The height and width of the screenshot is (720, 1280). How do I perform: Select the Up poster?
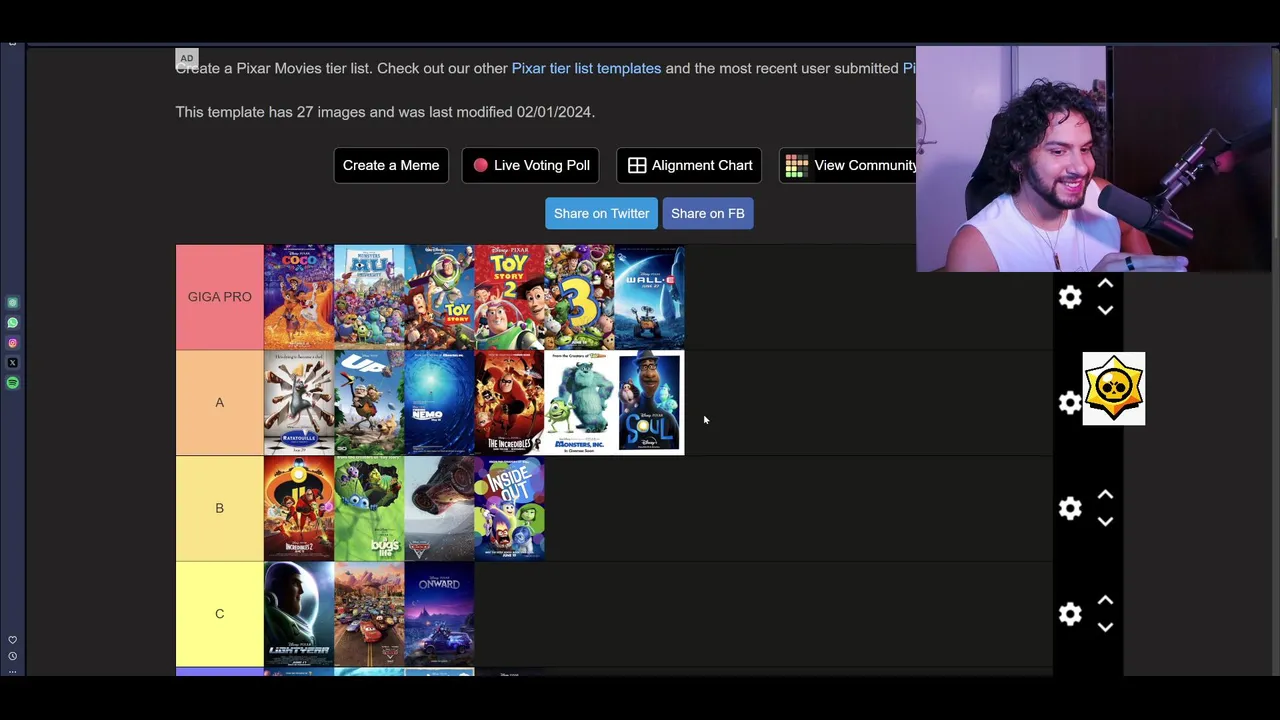click(x=369, y=403)
